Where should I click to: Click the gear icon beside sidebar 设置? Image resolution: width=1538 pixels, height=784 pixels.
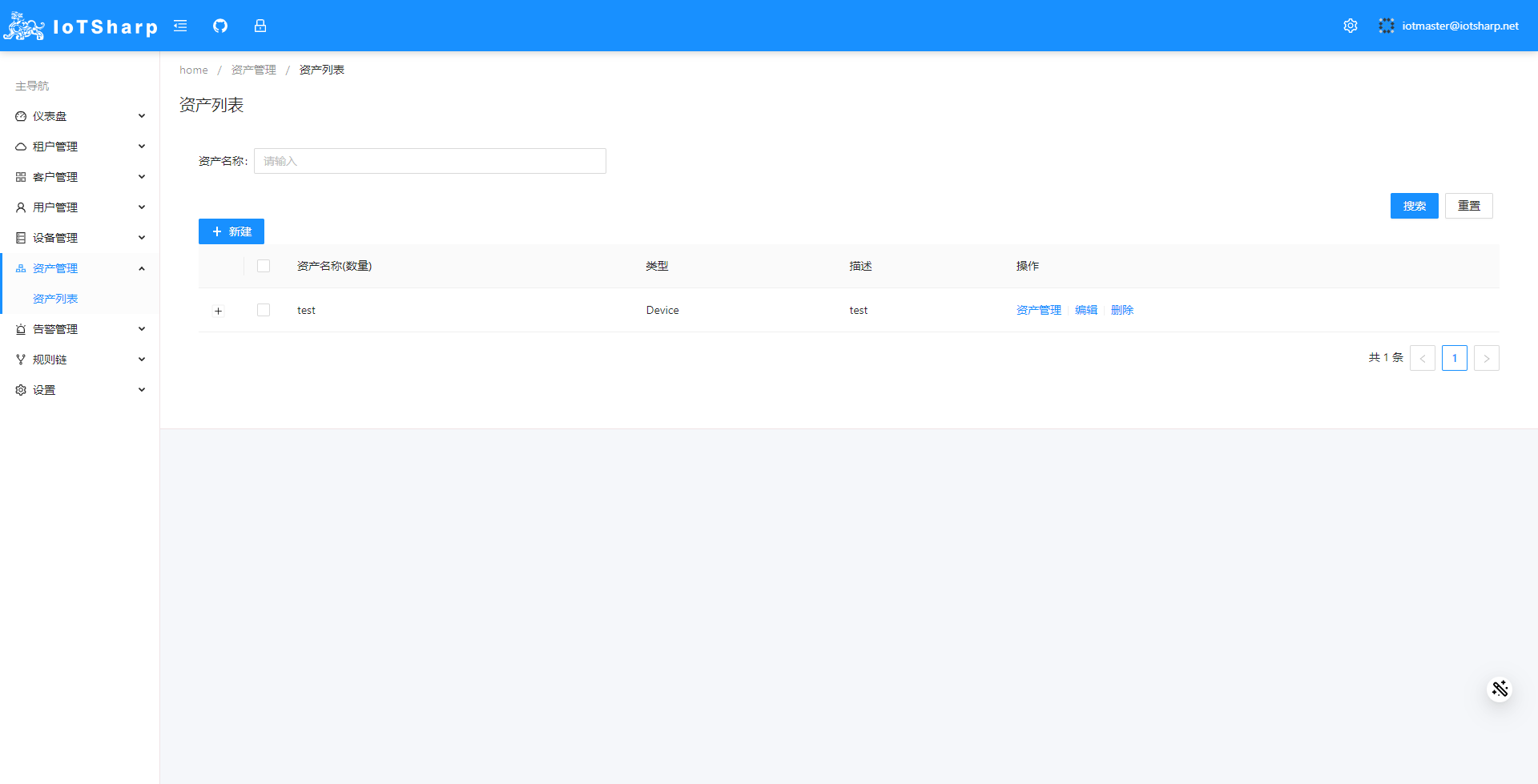point(21,390)
